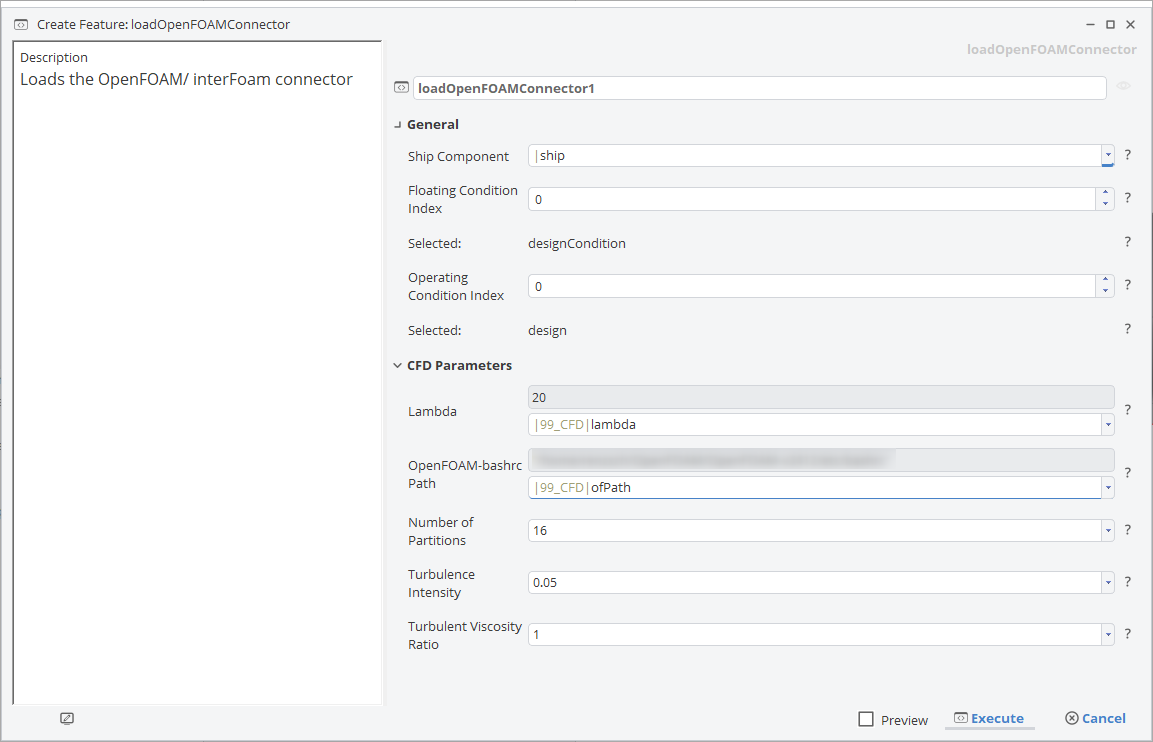1153x742 pixels.
Task: Click the Execute button
Action: [989, 718]
